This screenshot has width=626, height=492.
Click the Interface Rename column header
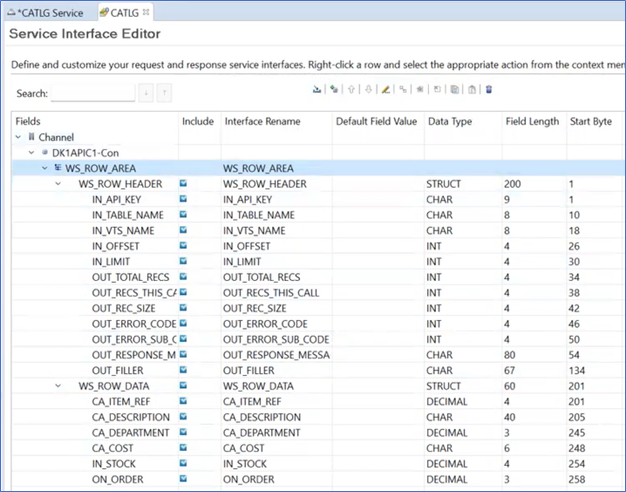click(276, 121)
